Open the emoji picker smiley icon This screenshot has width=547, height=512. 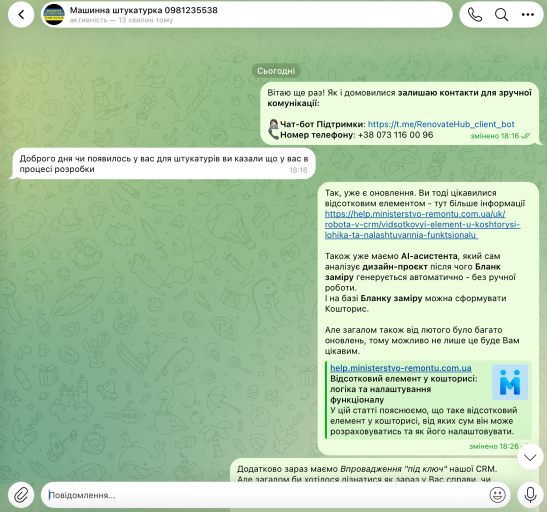(x=497, y=495)
